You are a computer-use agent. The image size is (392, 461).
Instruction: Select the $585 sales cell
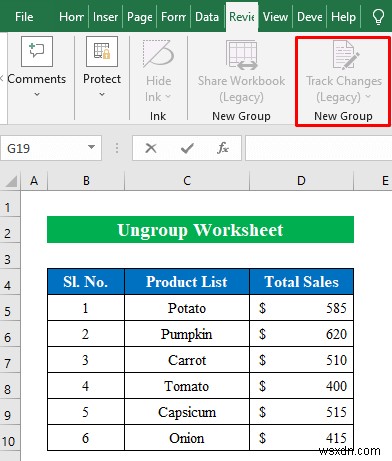[x=301, y=308]
